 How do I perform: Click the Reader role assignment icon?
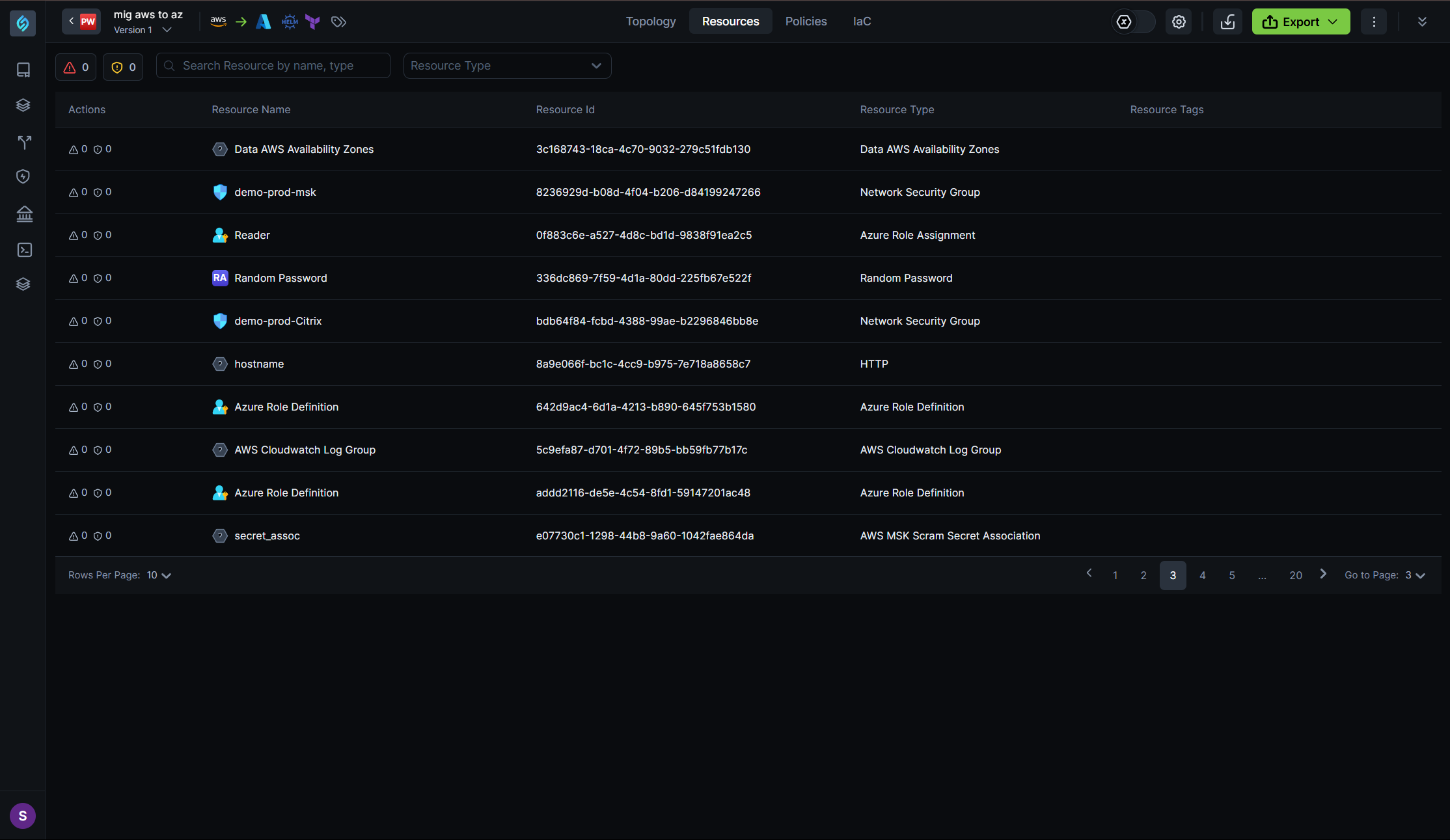(x=220, y=235)
